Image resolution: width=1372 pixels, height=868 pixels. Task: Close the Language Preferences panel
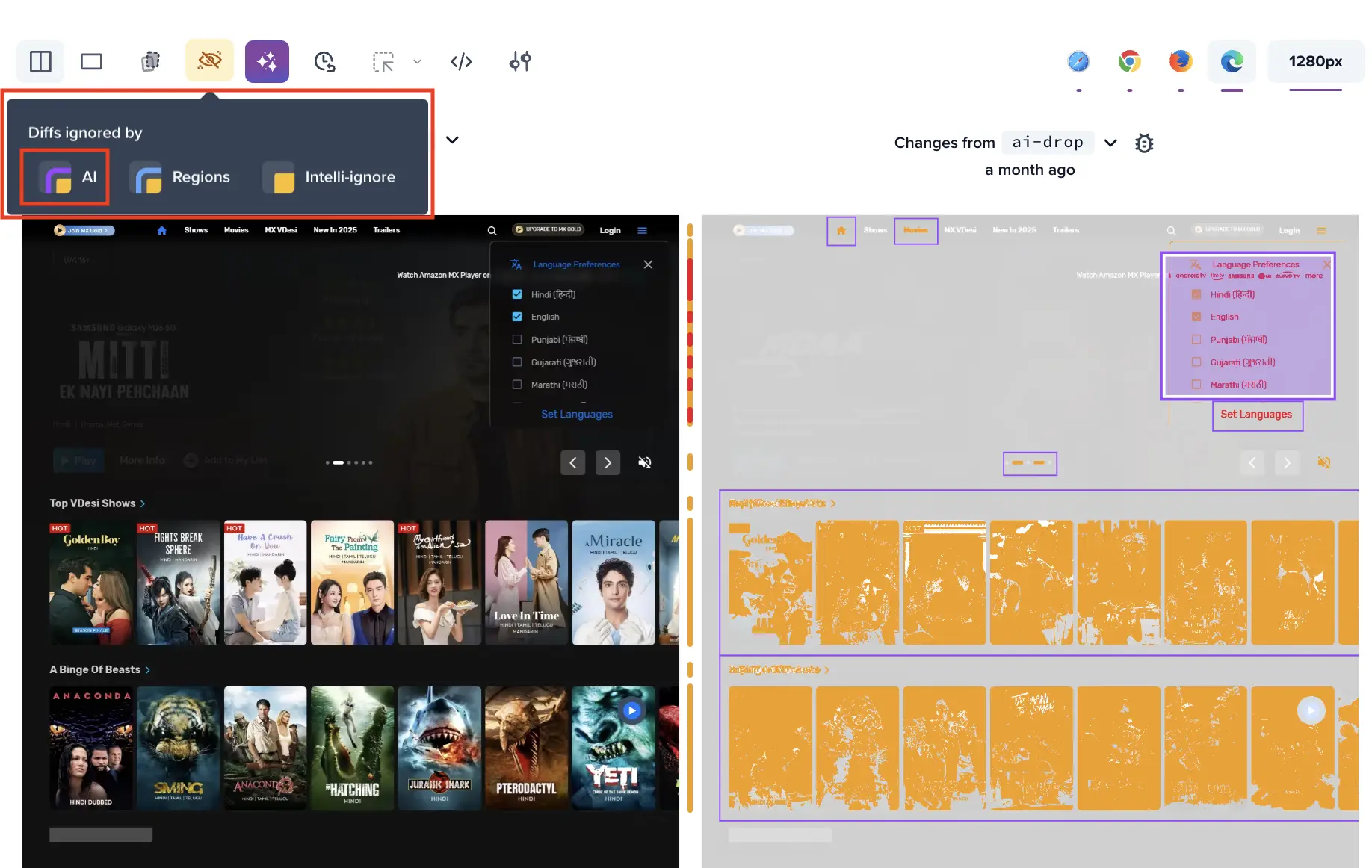tap(648, 264)
